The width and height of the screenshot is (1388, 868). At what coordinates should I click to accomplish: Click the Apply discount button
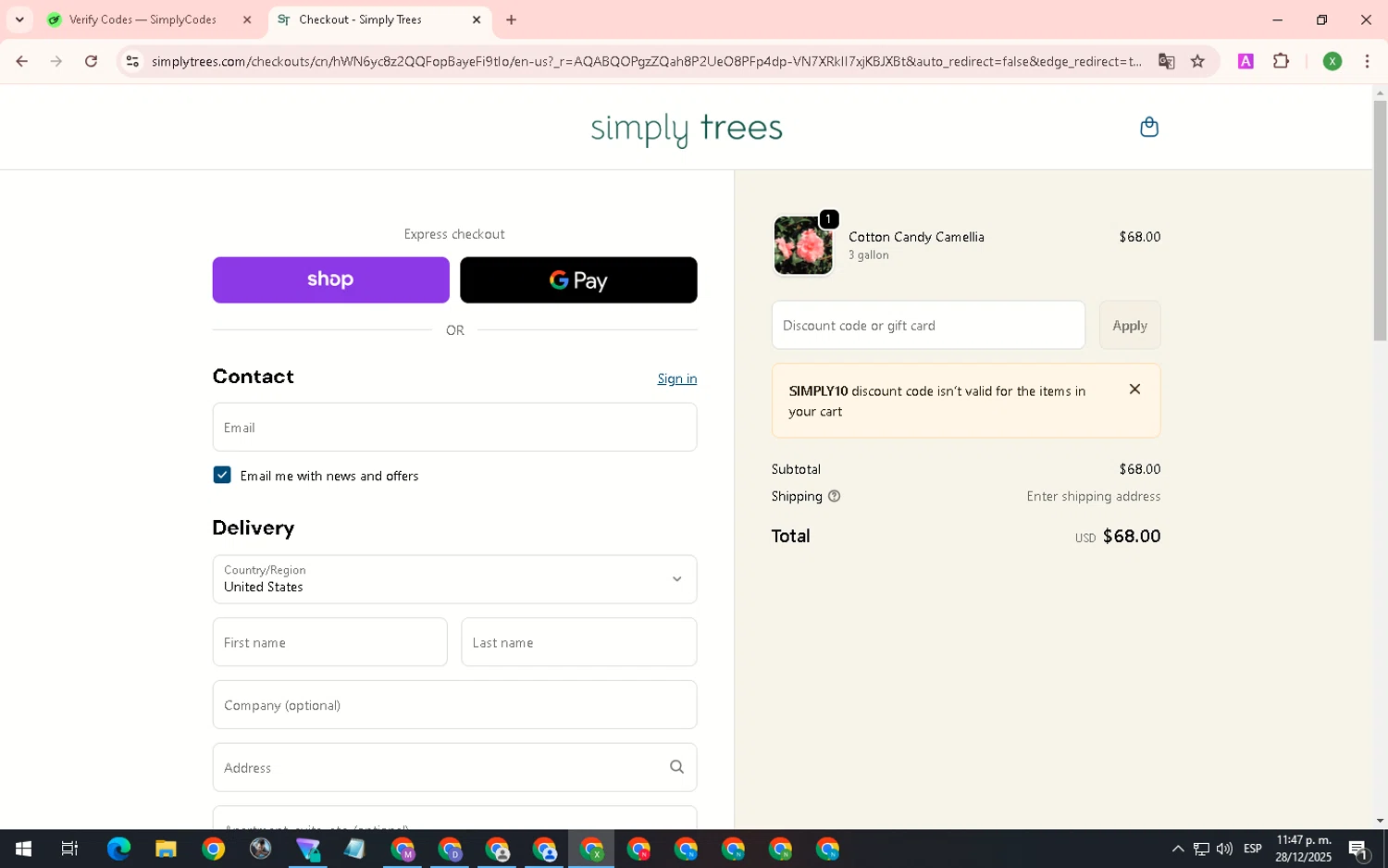[1129, 325]
